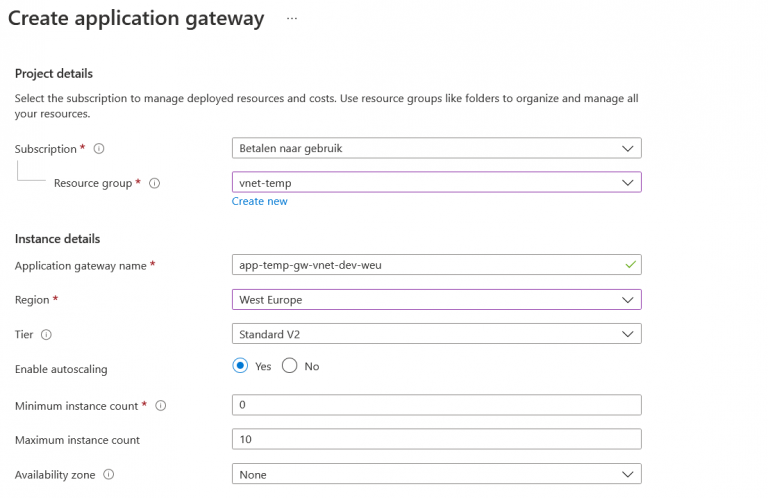This screenshot has width=768, height=498.
Task: Expand the Resource group dropdown showing vnet-temp
Action: (435, 183)
